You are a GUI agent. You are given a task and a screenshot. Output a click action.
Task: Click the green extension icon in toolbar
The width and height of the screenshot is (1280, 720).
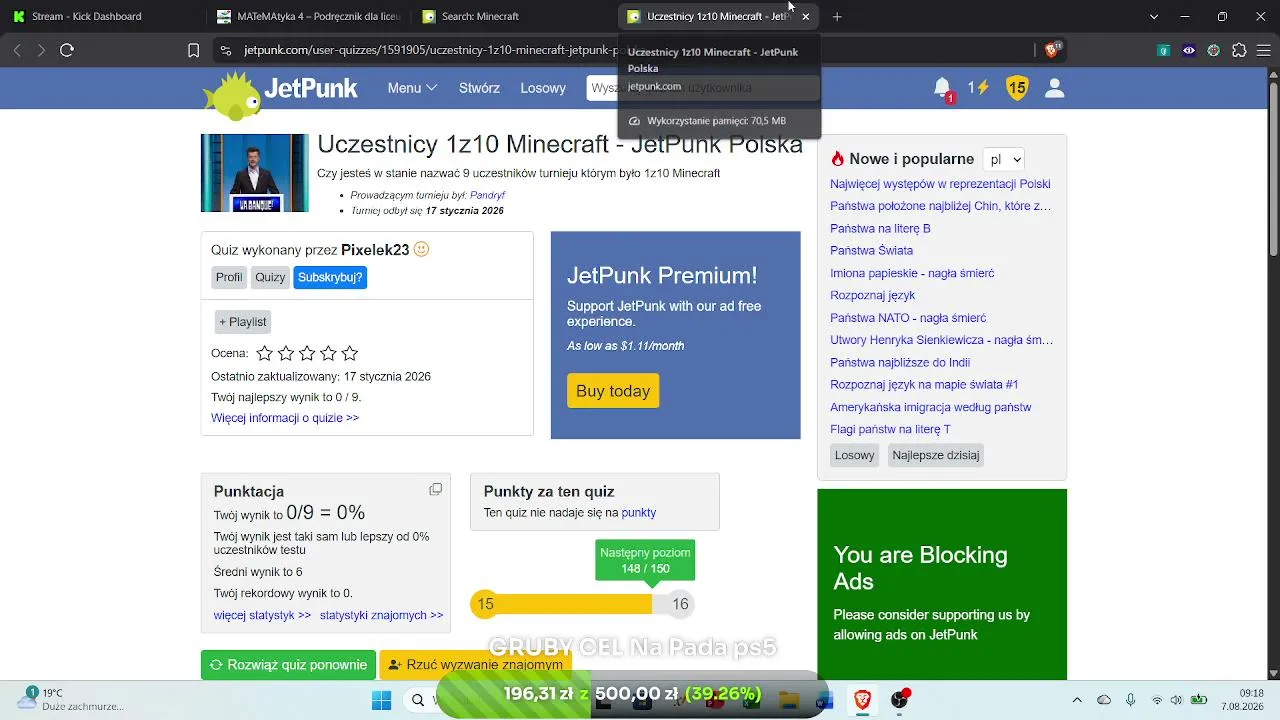[x=1164, y=50]
